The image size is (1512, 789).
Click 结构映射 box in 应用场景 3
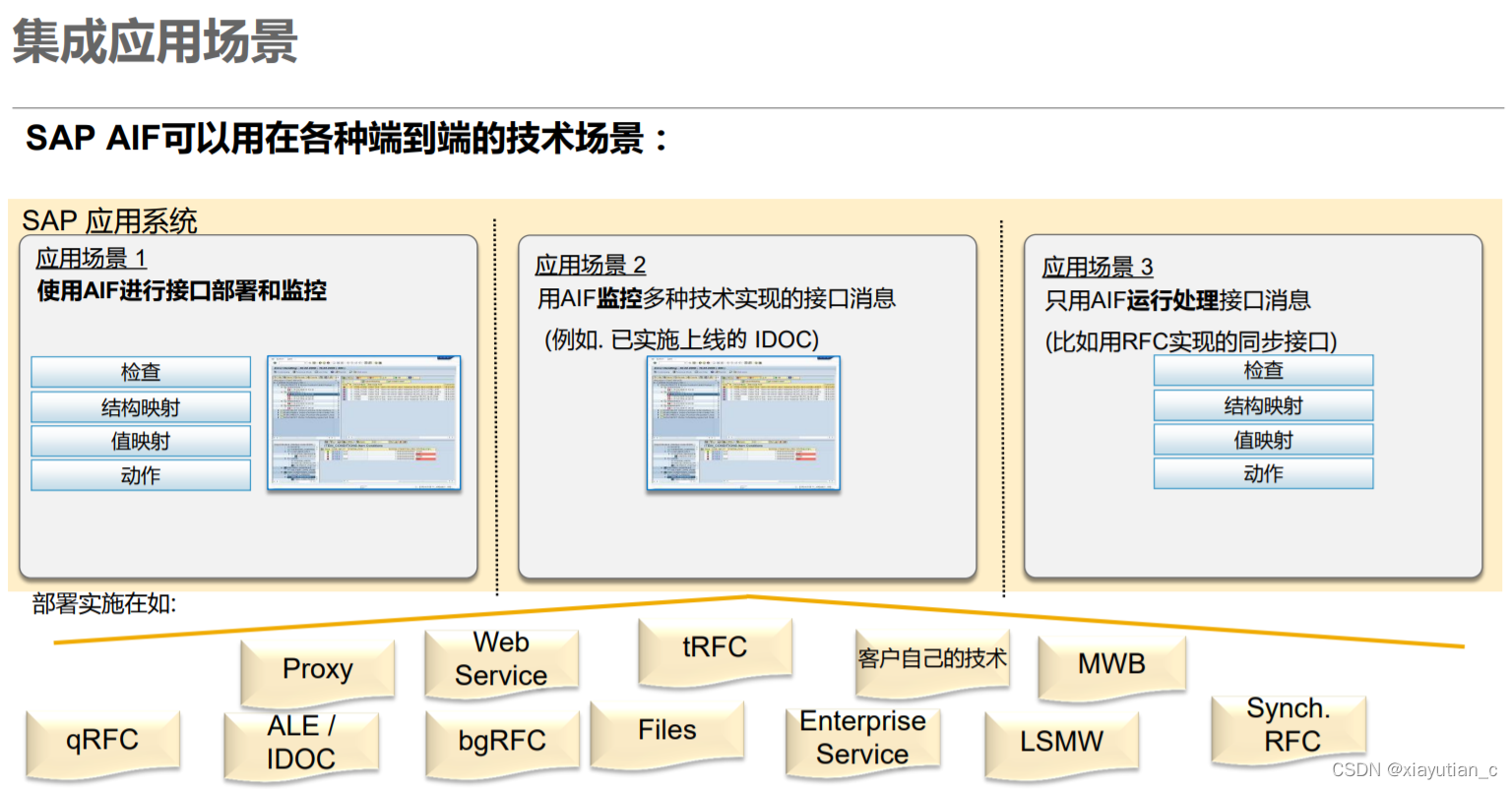[x=1263, y=405]
